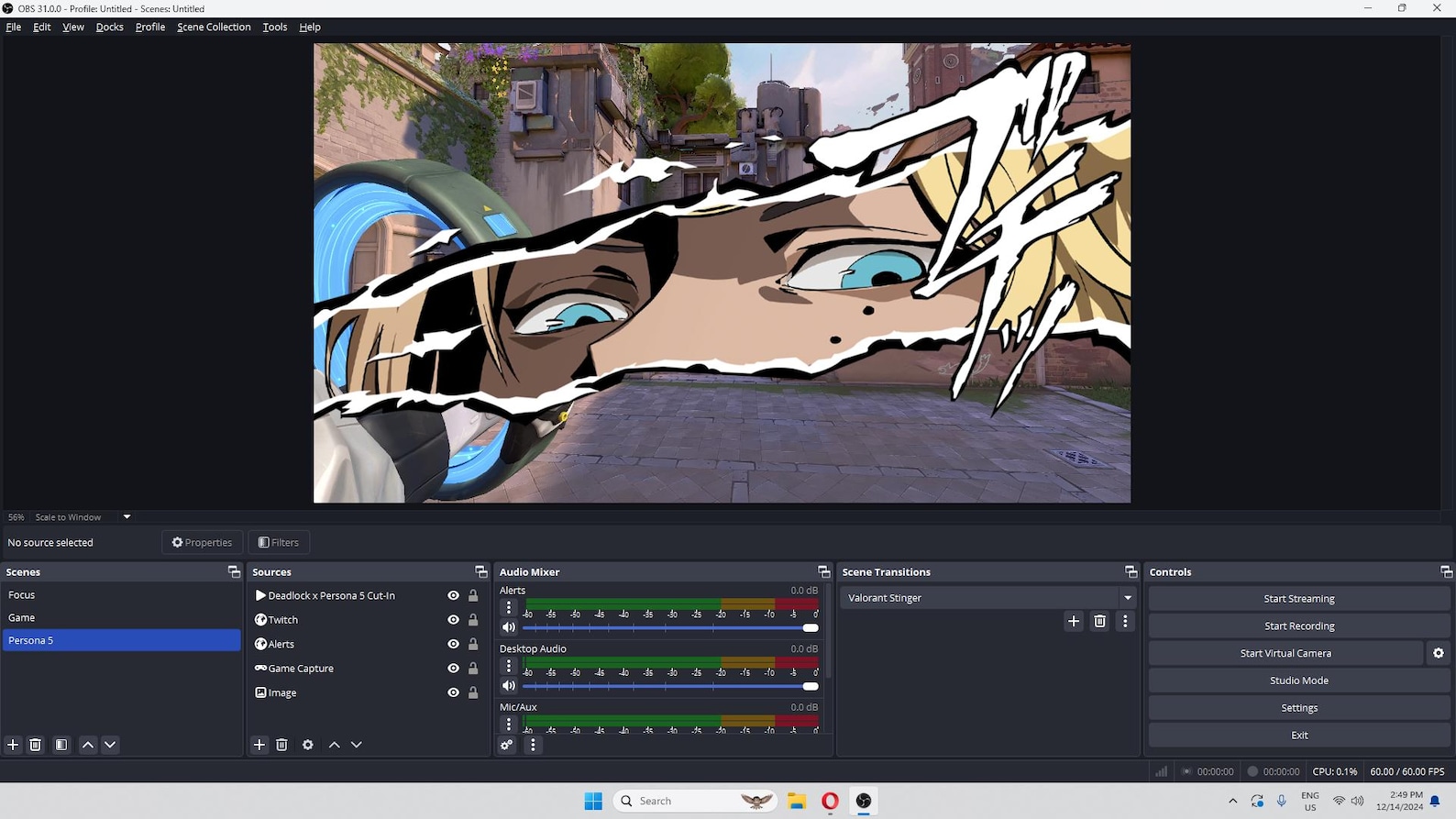
Task: Open transition properties three-dot icon
Action: point(1125,621)
